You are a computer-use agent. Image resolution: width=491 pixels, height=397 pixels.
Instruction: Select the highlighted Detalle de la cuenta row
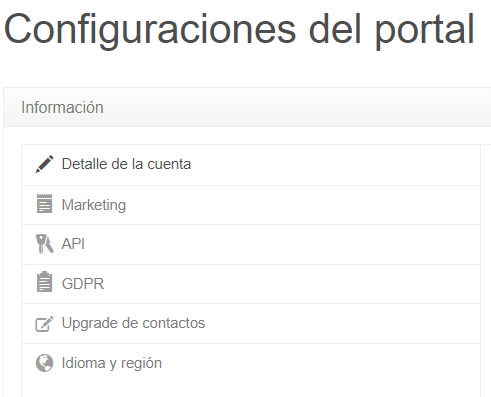pos(251,165)
